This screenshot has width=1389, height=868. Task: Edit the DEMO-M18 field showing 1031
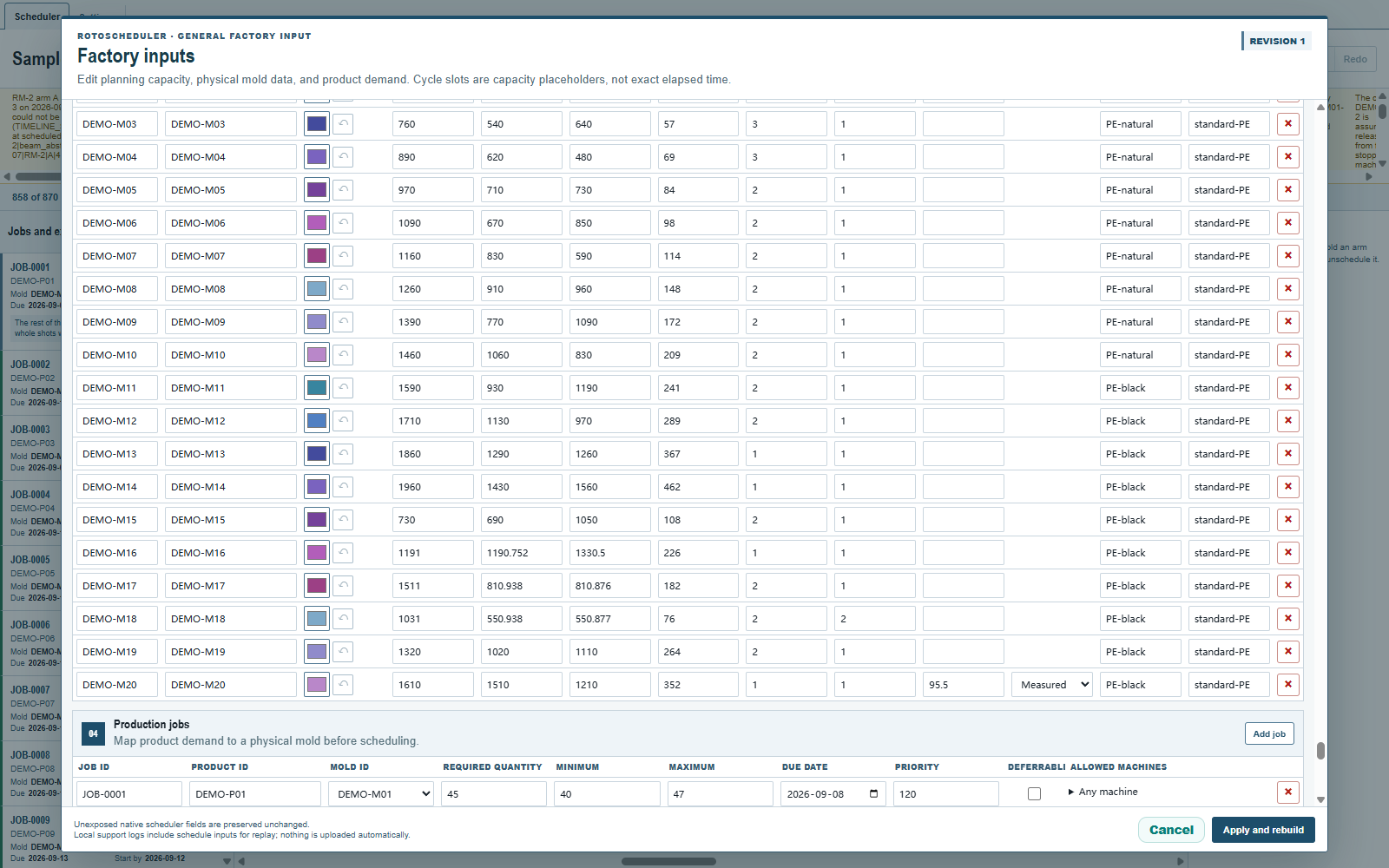[x=433, y=619]
